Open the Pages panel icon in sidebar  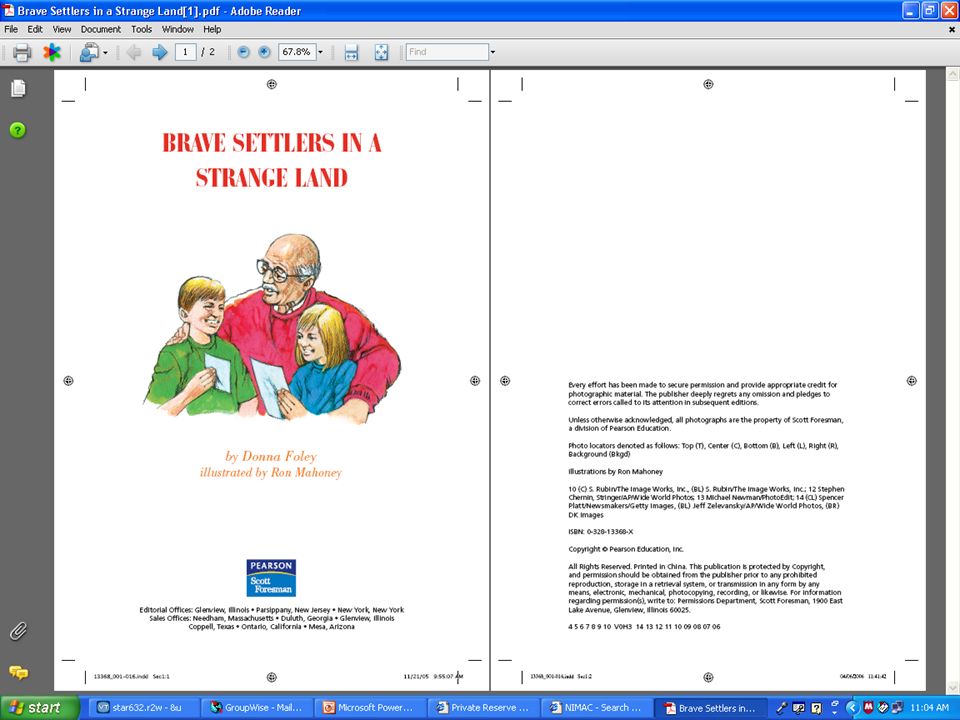(18, 89)
